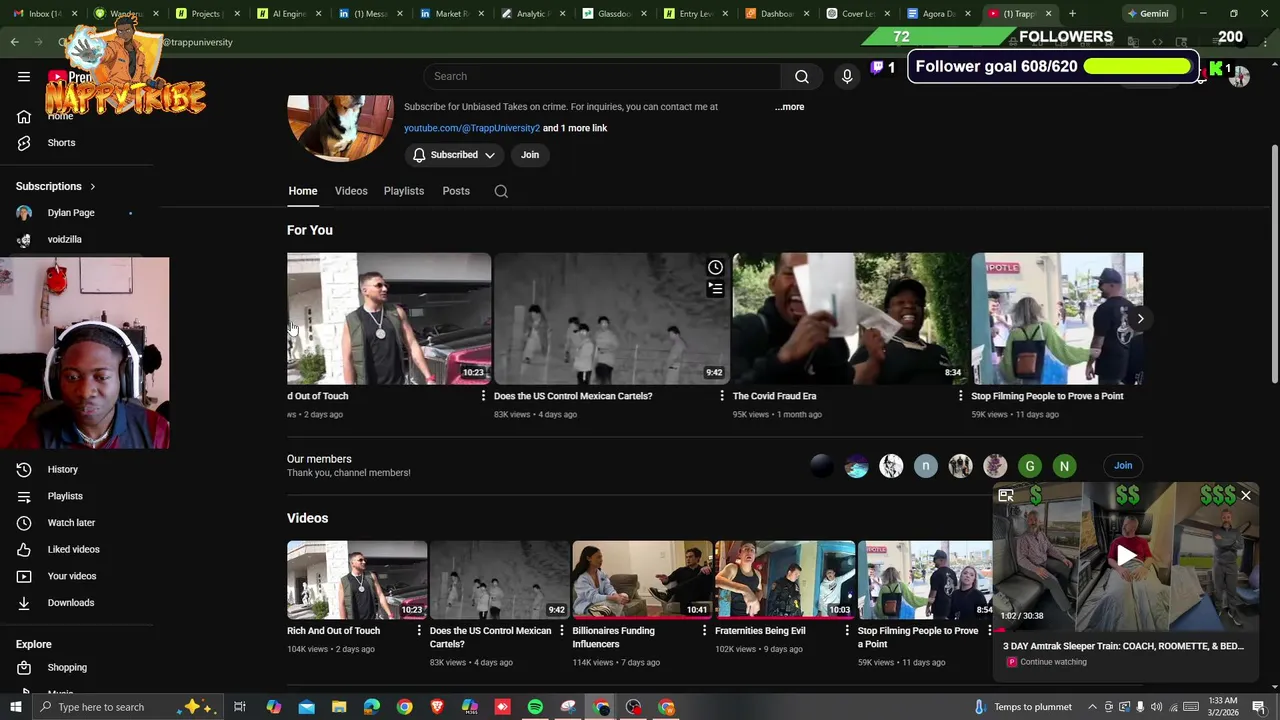Open 'Rich And Out of Touch' thumbnail in Videos

coord(357,580)
